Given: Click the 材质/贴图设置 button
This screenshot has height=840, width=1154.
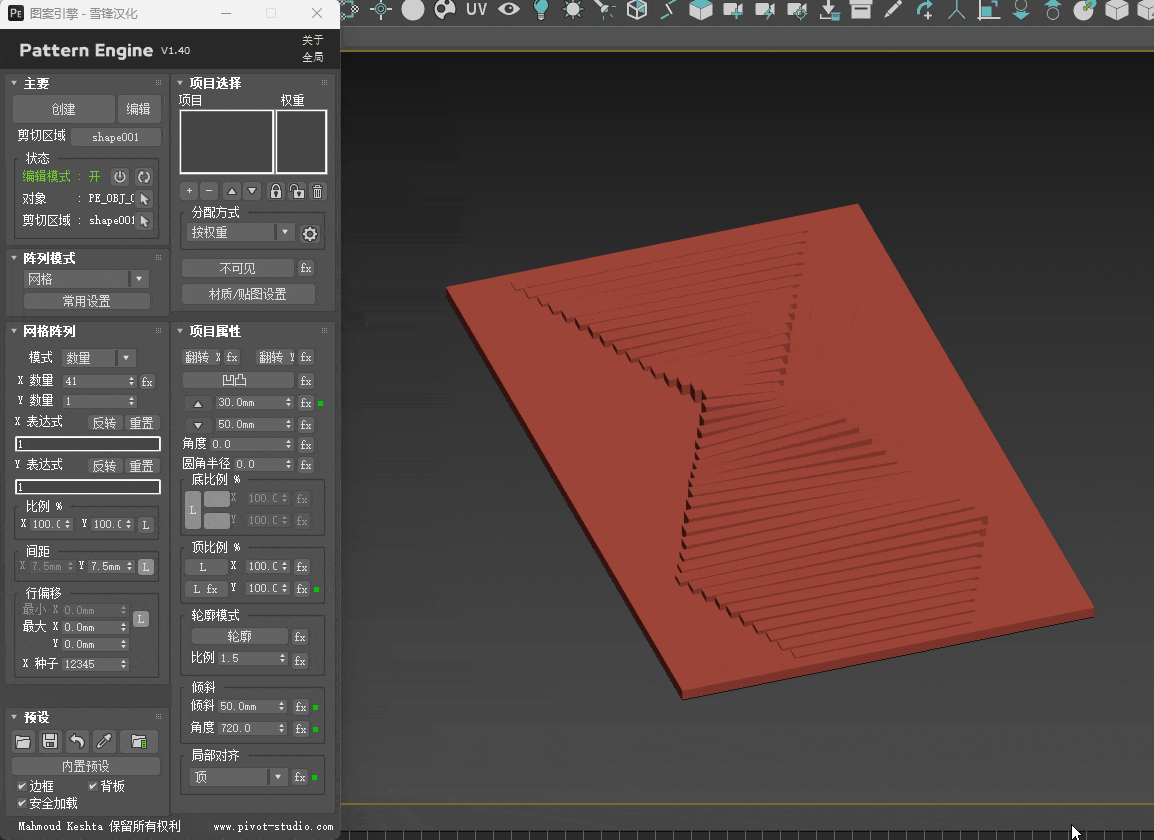Looking at the screenshot, I should 248,295.
